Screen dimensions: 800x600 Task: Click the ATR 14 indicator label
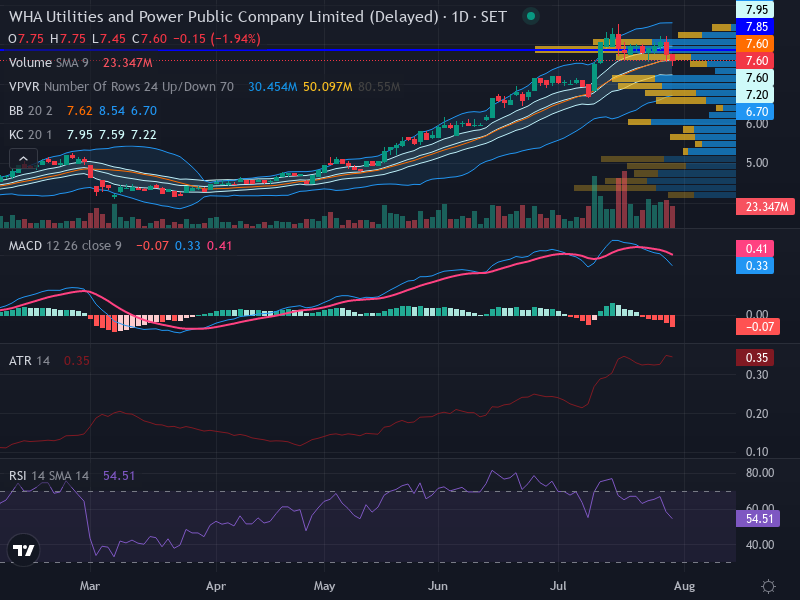[29, 361]
